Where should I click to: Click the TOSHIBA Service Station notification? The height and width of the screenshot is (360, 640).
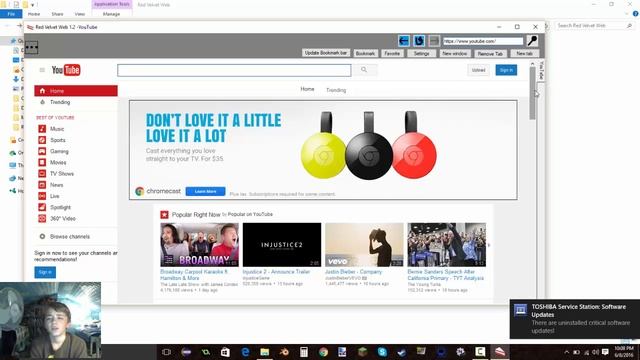point(575,319)
